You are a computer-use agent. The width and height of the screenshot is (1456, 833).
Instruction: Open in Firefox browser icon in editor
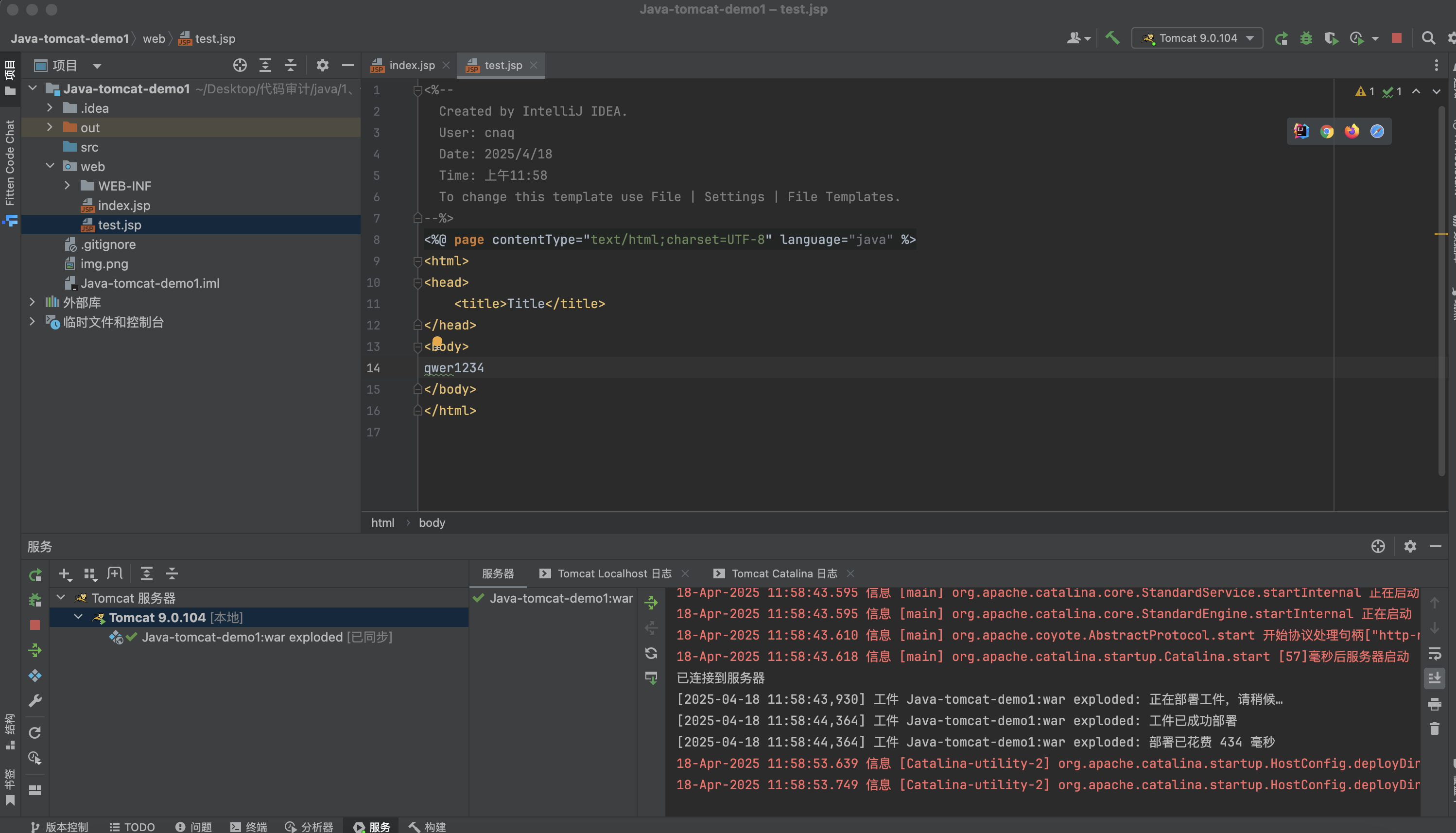1352,132
